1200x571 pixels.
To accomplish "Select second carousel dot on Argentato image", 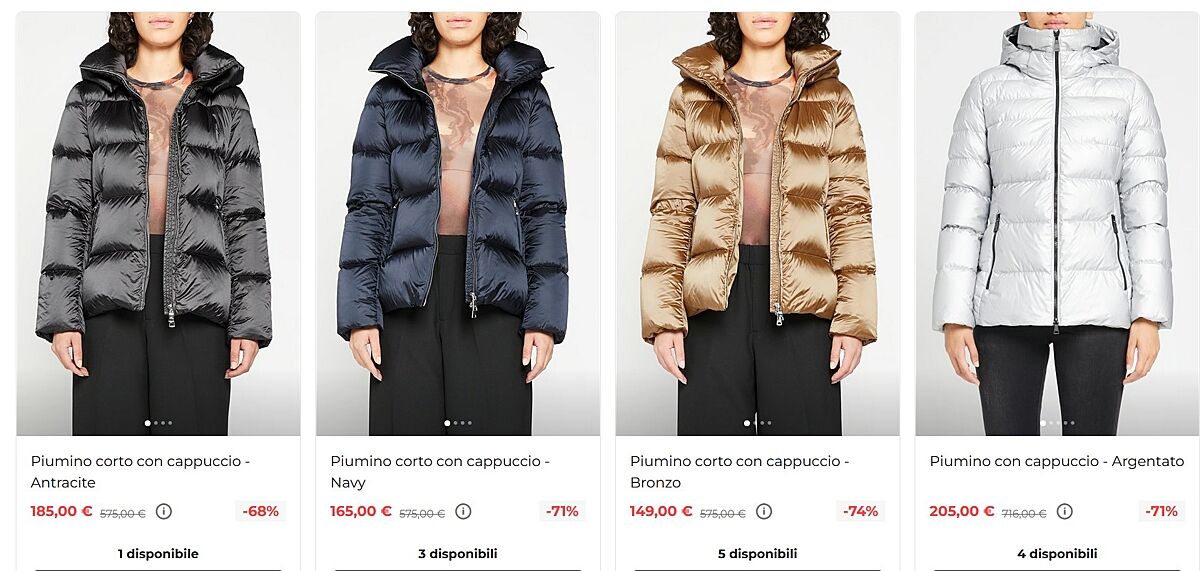I will [1051, 423].
